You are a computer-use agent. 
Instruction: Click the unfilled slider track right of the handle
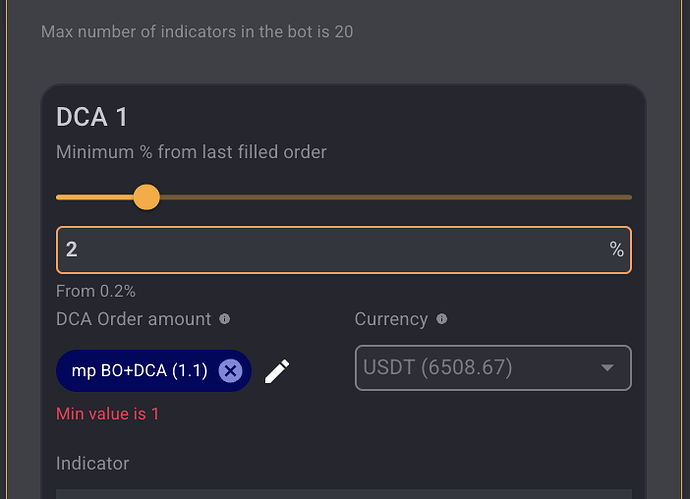[396, 197]
